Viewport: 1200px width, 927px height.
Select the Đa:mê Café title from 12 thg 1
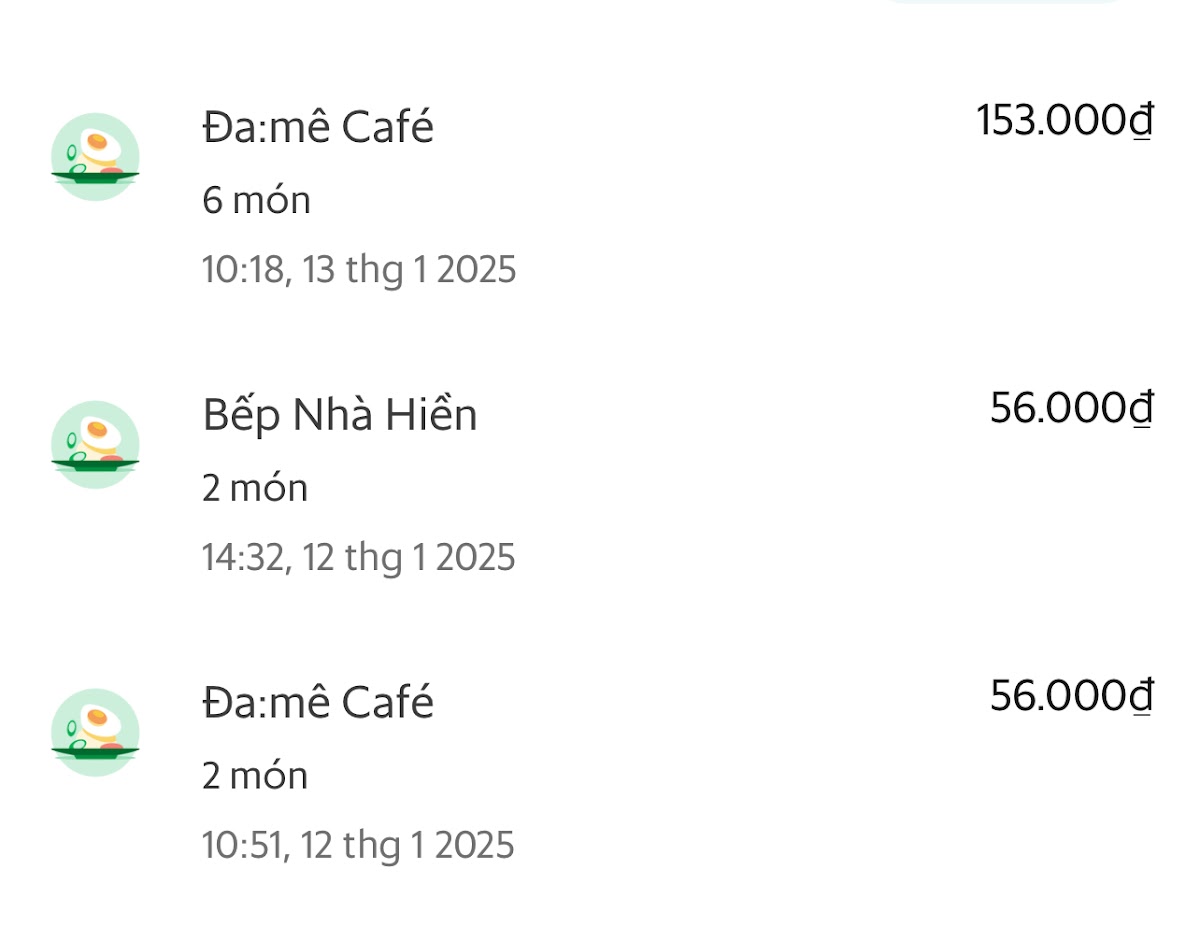pyautogui.click(x=318, y=703)
